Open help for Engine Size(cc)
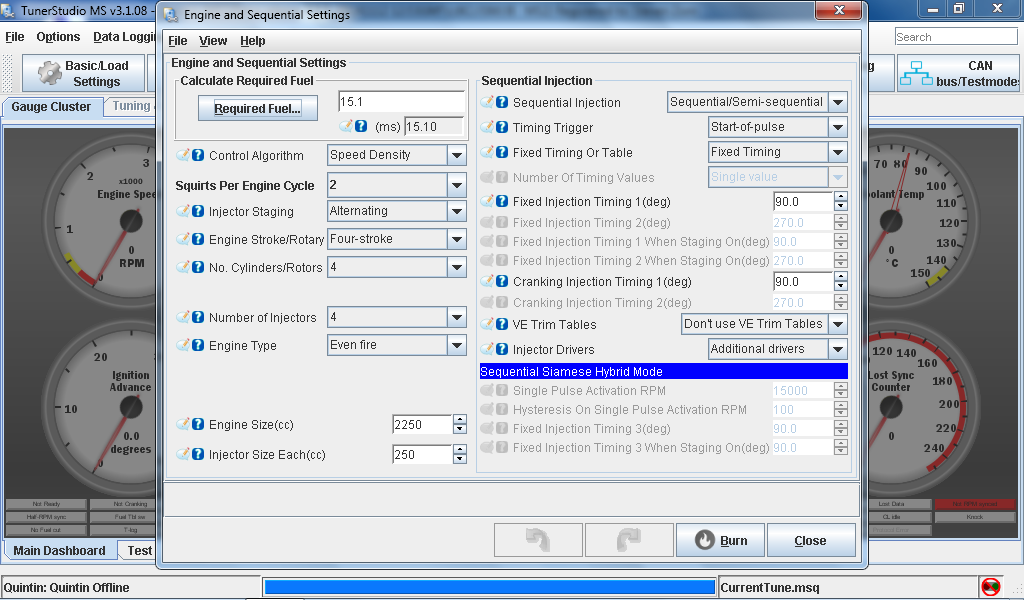 point(198,424)
